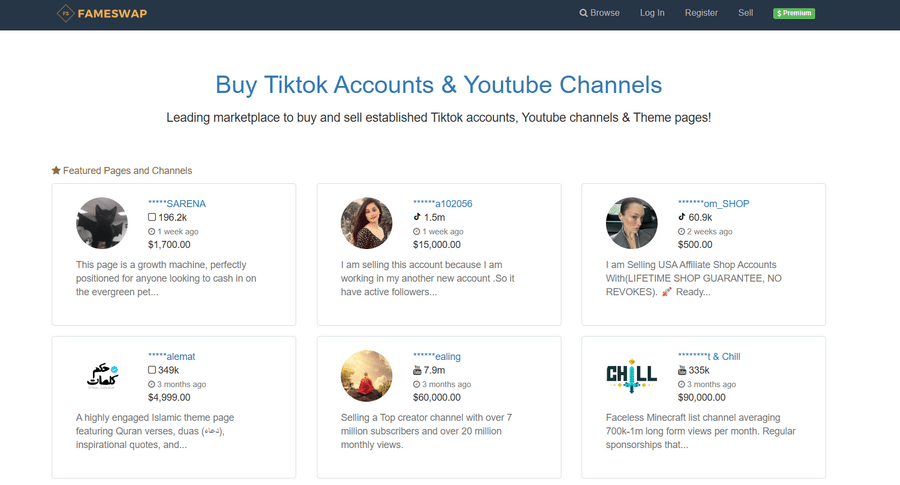Click the clock icon in alemat listing

pos(152,384)
